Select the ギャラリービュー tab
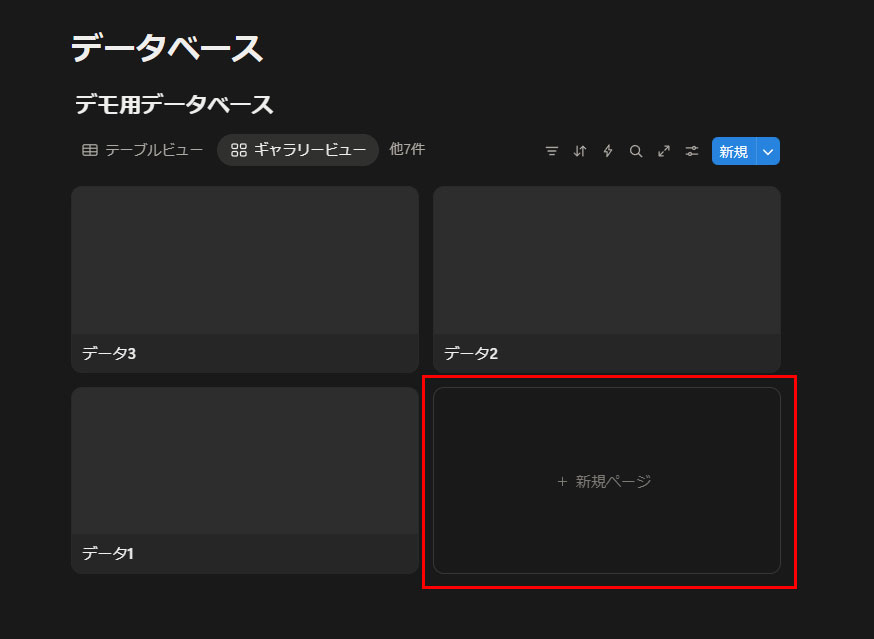Screen dimensions: 874x639 (x=298, y=150)
